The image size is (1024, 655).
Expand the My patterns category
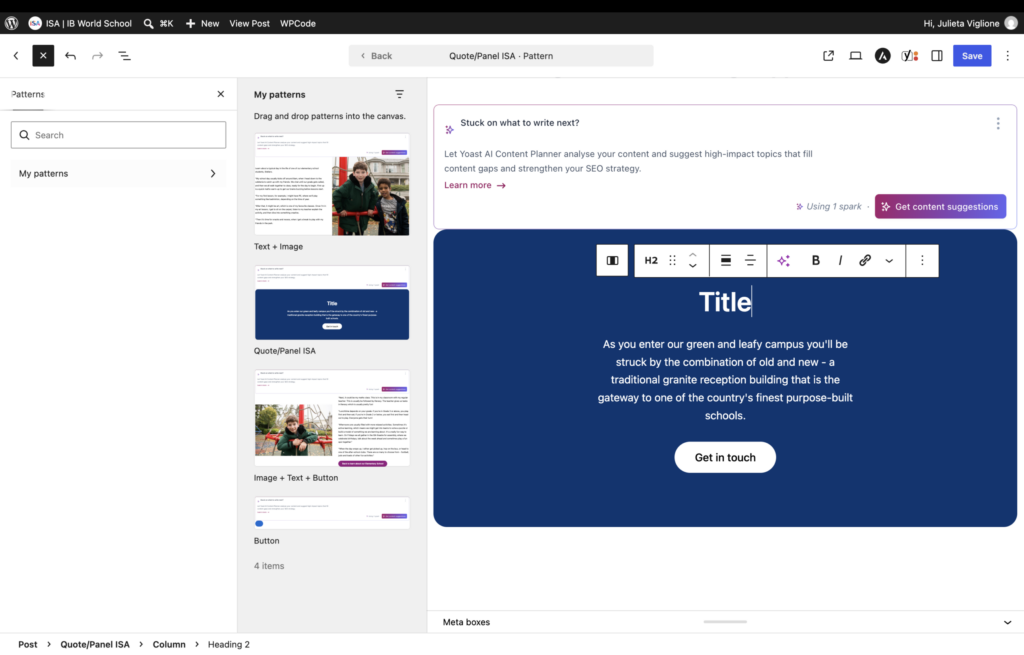(118, 173)
